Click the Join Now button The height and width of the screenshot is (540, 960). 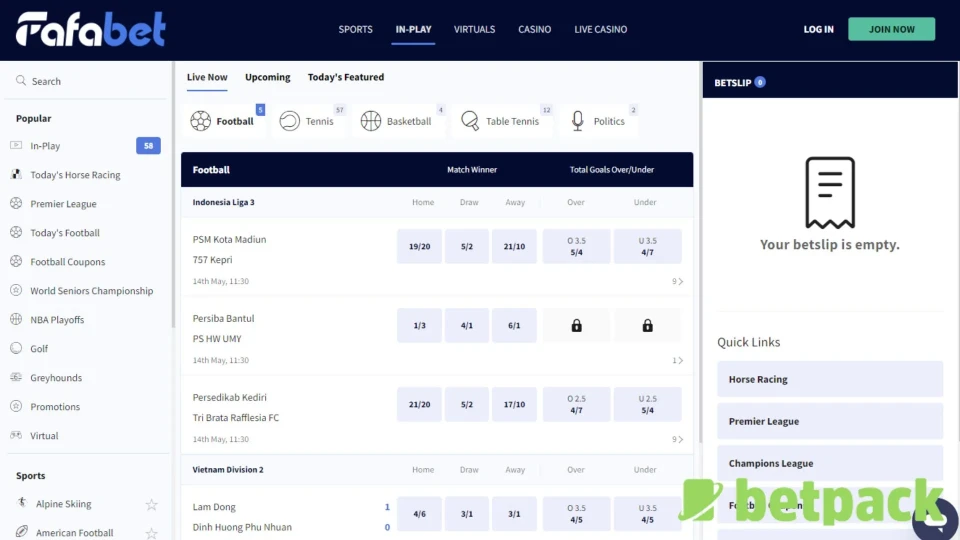pyautogui.click(x=891, y=29)
